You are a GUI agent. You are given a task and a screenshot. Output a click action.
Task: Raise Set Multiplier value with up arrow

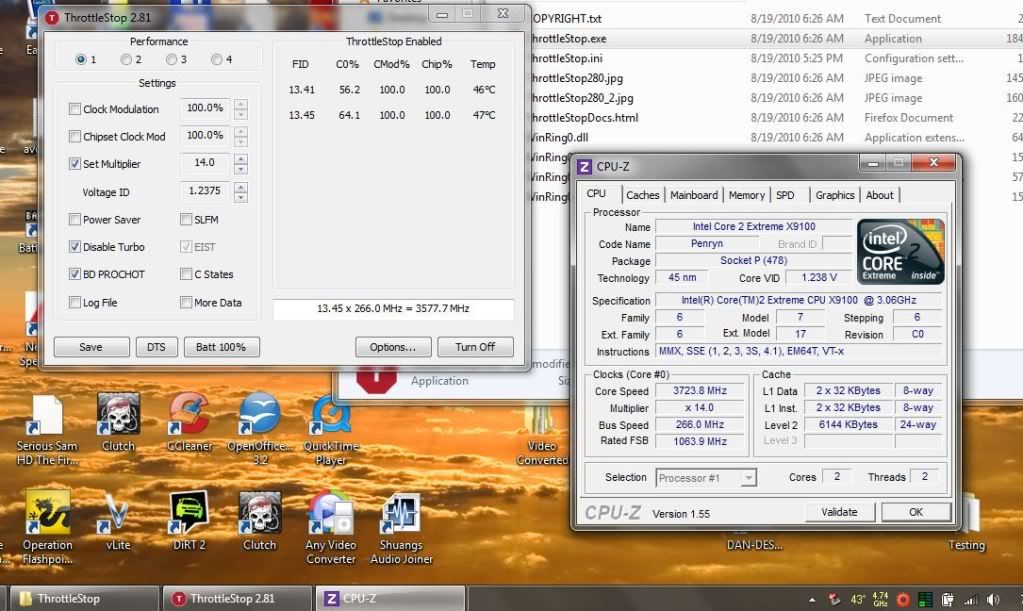pos(241,158)
